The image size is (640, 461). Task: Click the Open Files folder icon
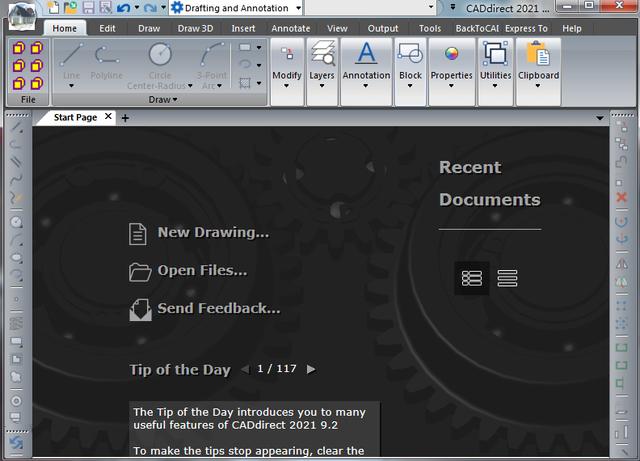[139, 271]
